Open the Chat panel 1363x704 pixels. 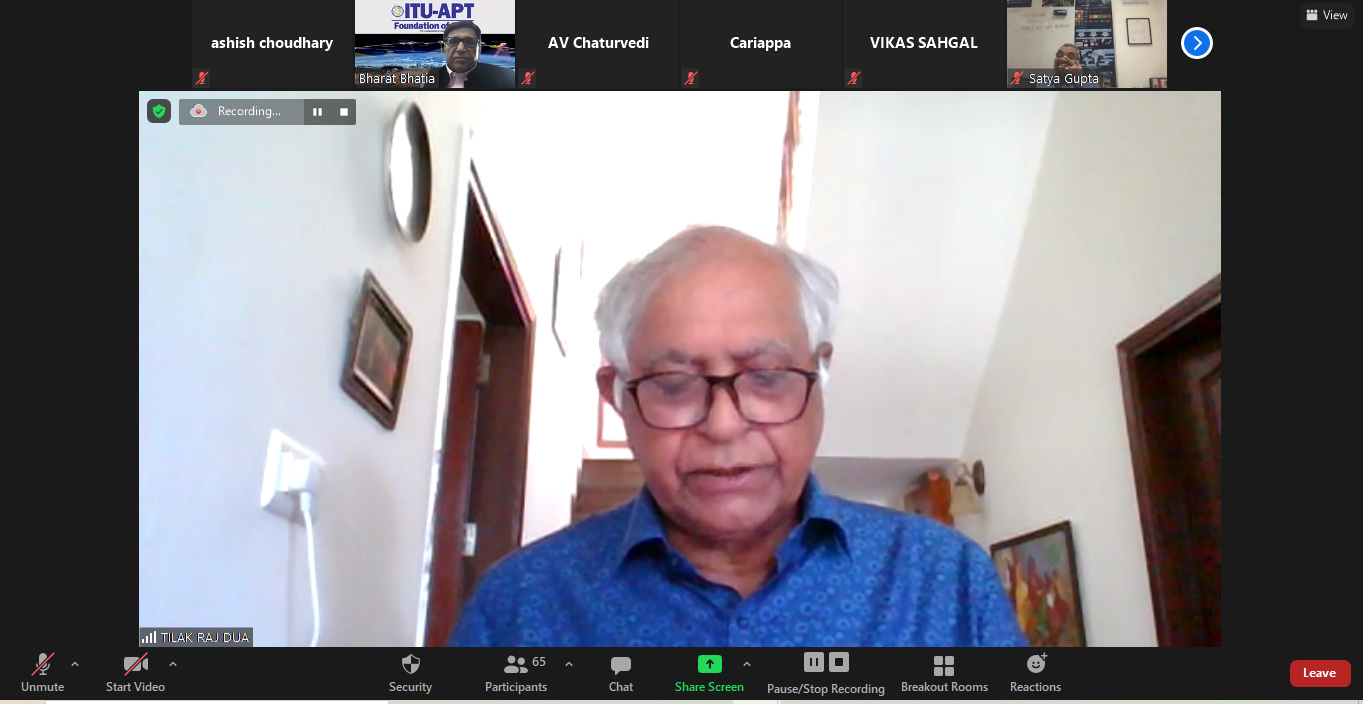(x=620, y=672)
